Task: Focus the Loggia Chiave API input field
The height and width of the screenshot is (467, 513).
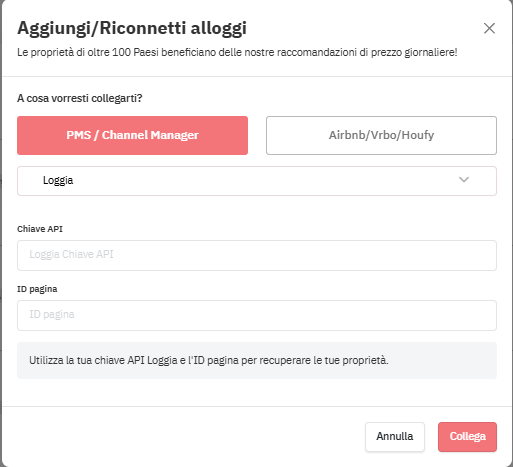Action: (x=257, y=255)
